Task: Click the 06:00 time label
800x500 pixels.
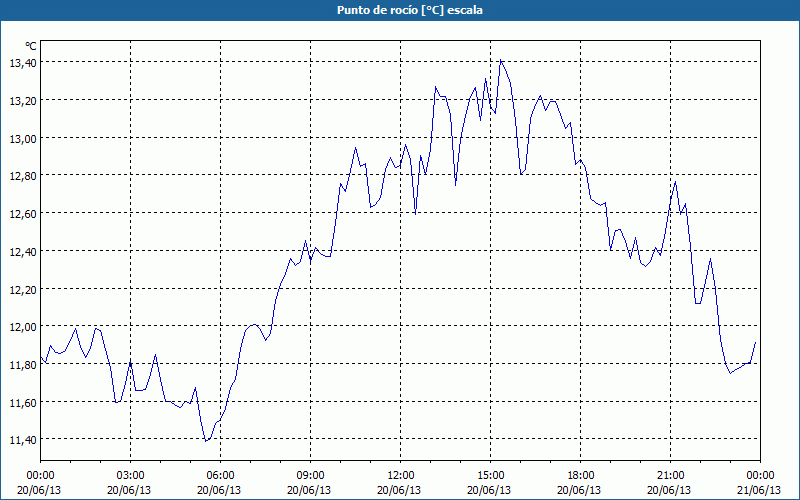Action: [220, 476]
